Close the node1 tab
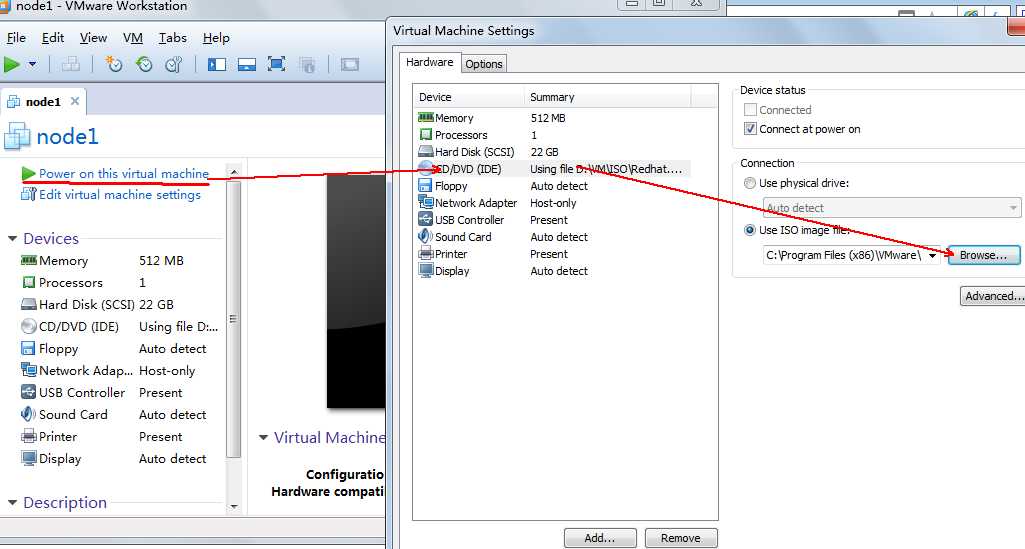The image size is (1025, 549). (75, 101)
